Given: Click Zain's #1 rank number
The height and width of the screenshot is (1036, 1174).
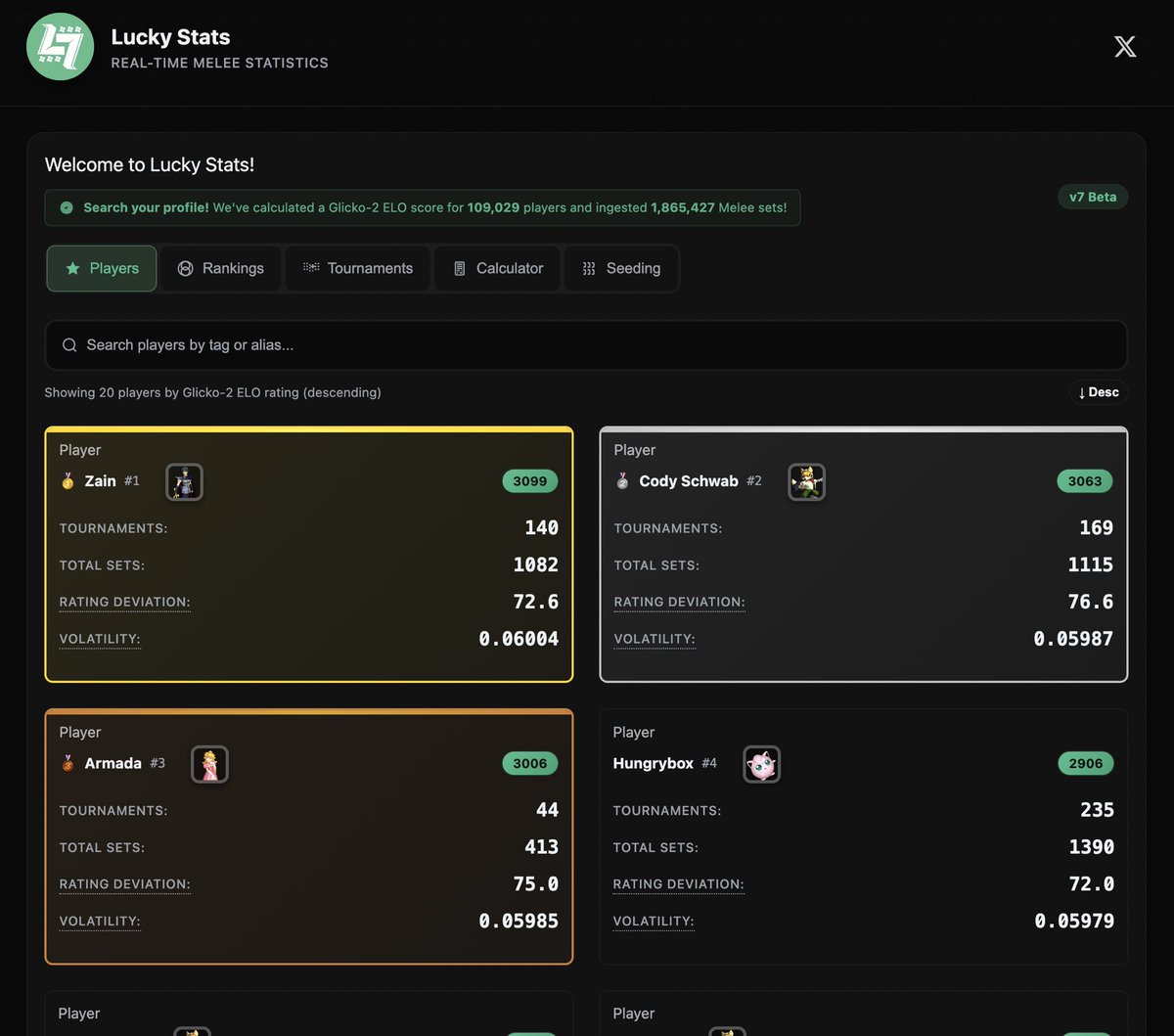Looking at the screenshot, I should point(132,481).
